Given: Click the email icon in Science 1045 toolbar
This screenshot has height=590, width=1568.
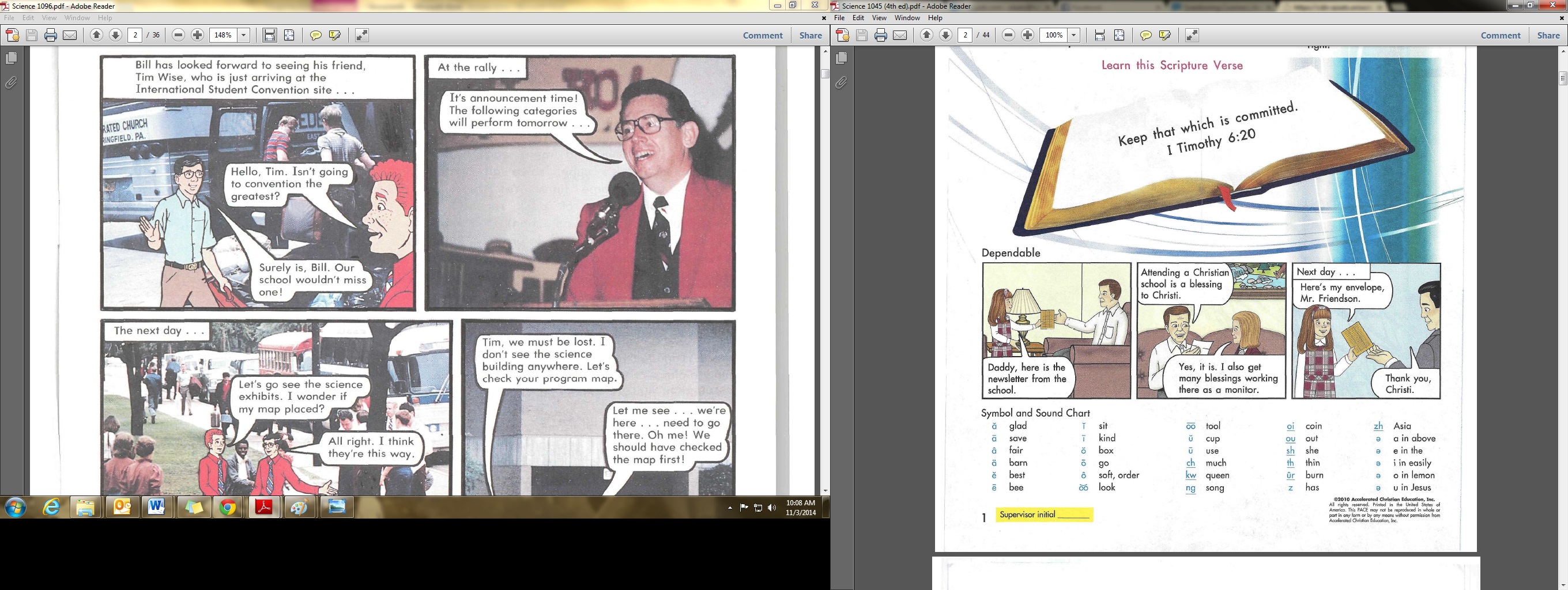Looking at the screenshot, I should [x=900, y=35].
